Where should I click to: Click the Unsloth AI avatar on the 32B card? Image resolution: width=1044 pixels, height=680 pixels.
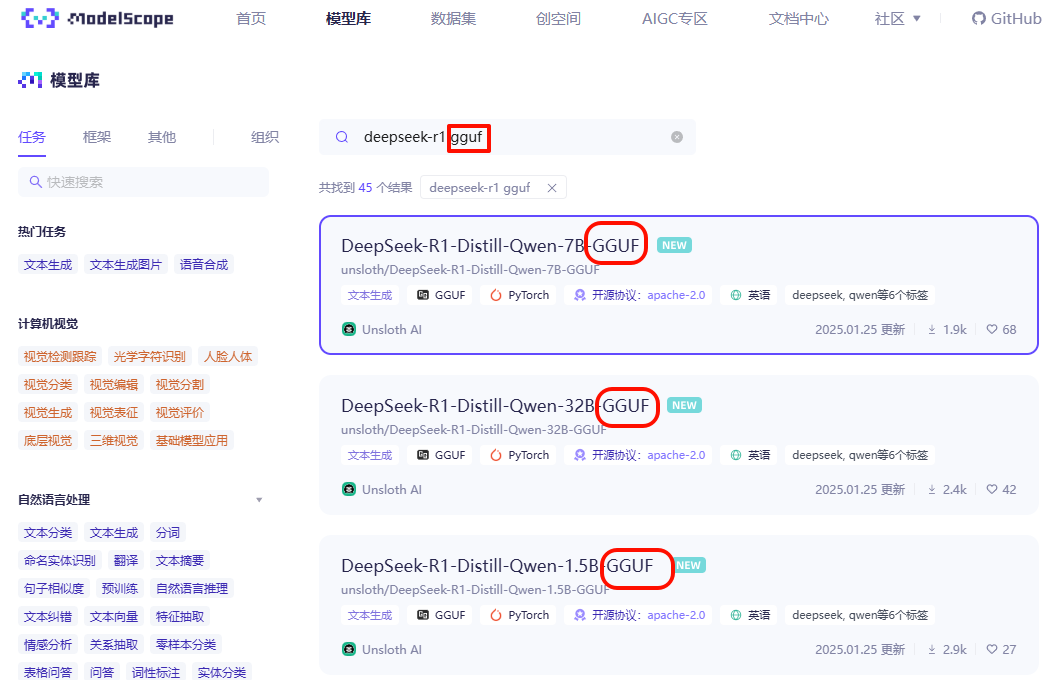click(349, 489)
